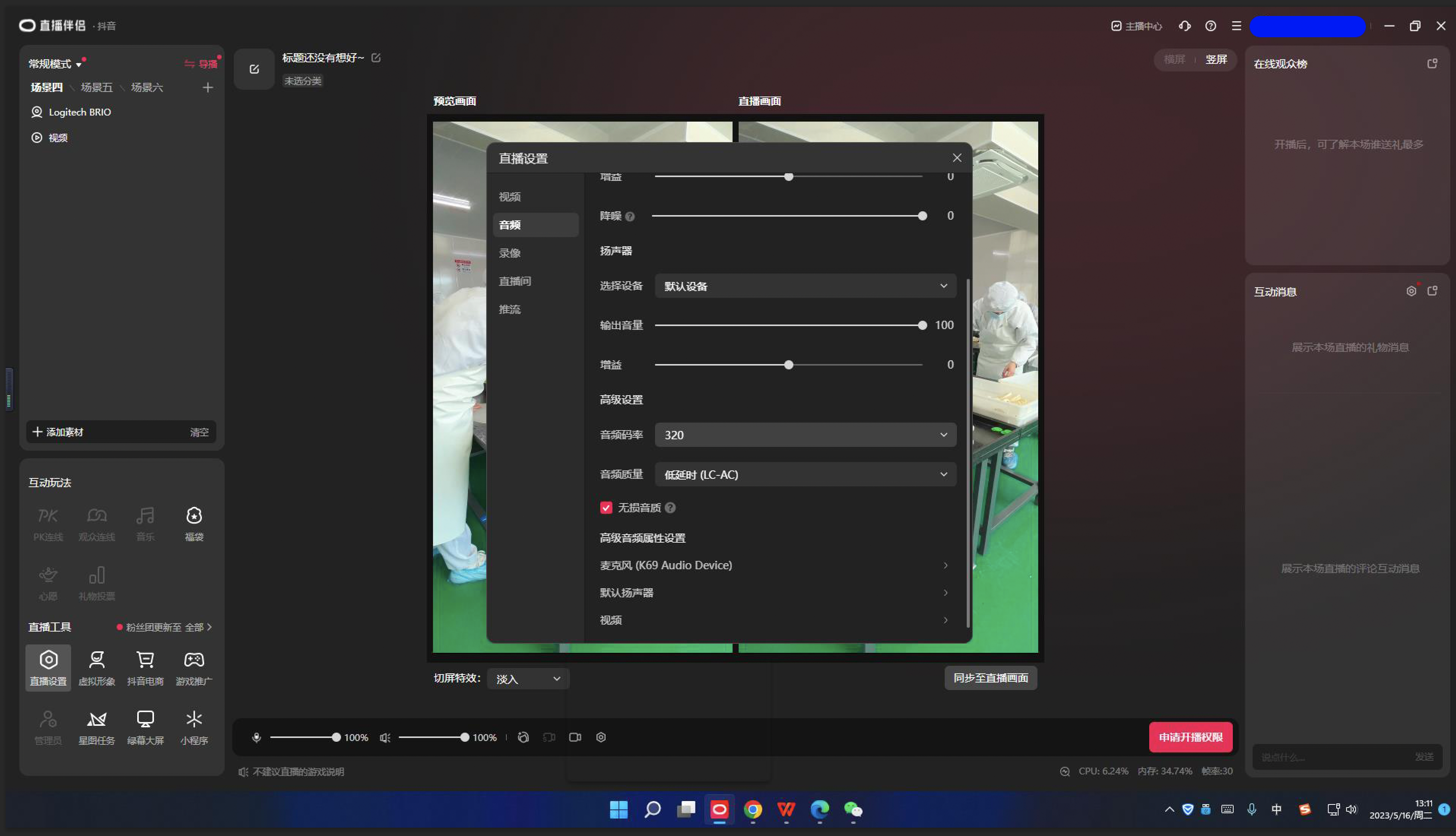Image resolution: width=1456 pixels, height=836 pixels.
Task: Switch to 推流 streaming settings tab
Action: [511, 309]
